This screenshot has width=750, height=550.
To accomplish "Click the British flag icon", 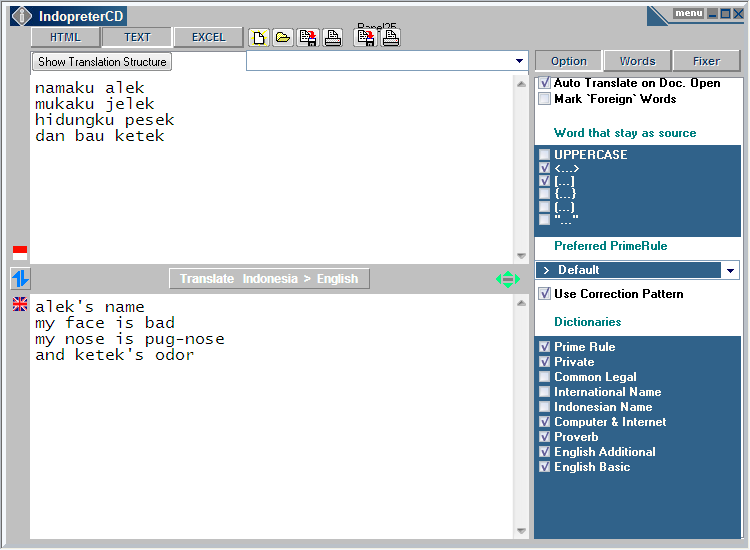I will pyautogui.click(x=20, y=304).
